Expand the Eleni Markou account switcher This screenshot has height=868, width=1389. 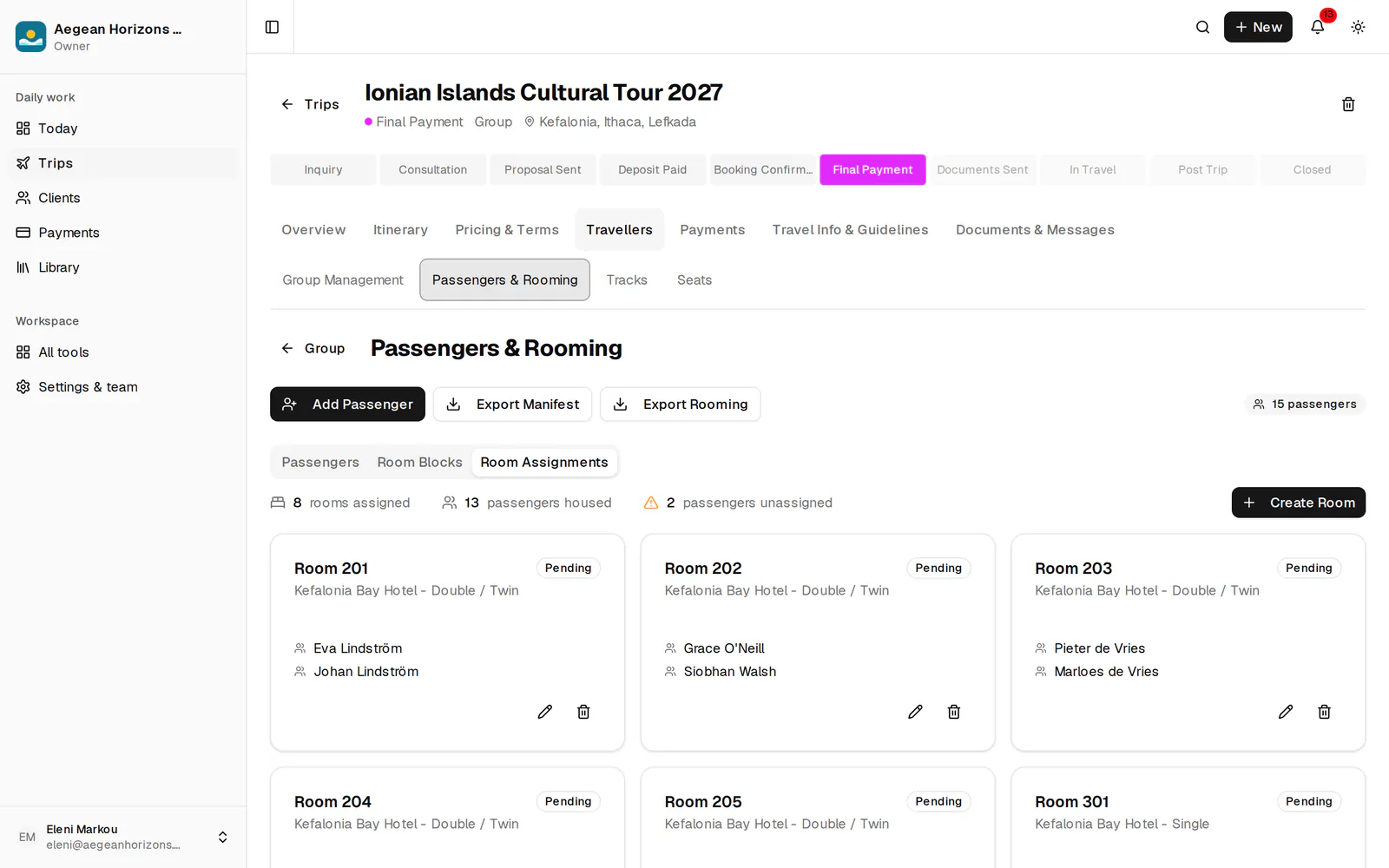tap(123, 837)
